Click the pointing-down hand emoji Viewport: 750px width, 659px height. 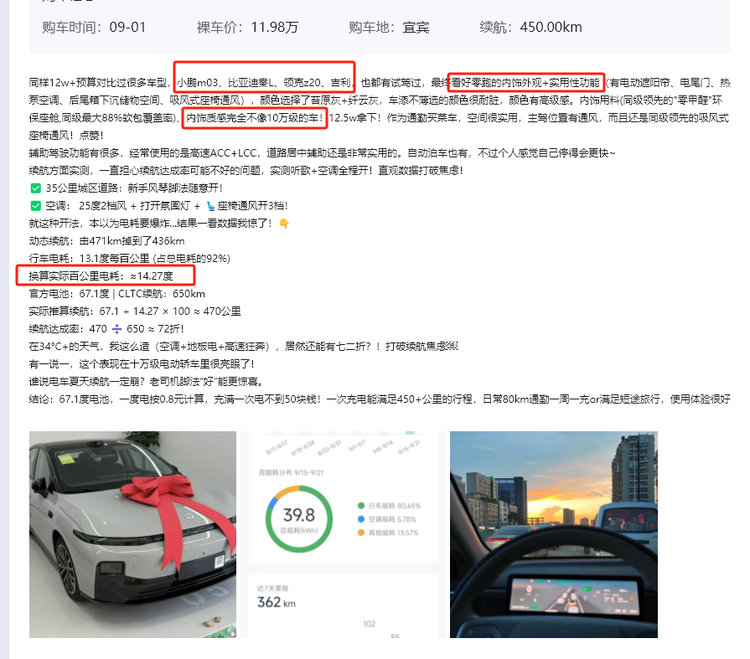(284, 223)
